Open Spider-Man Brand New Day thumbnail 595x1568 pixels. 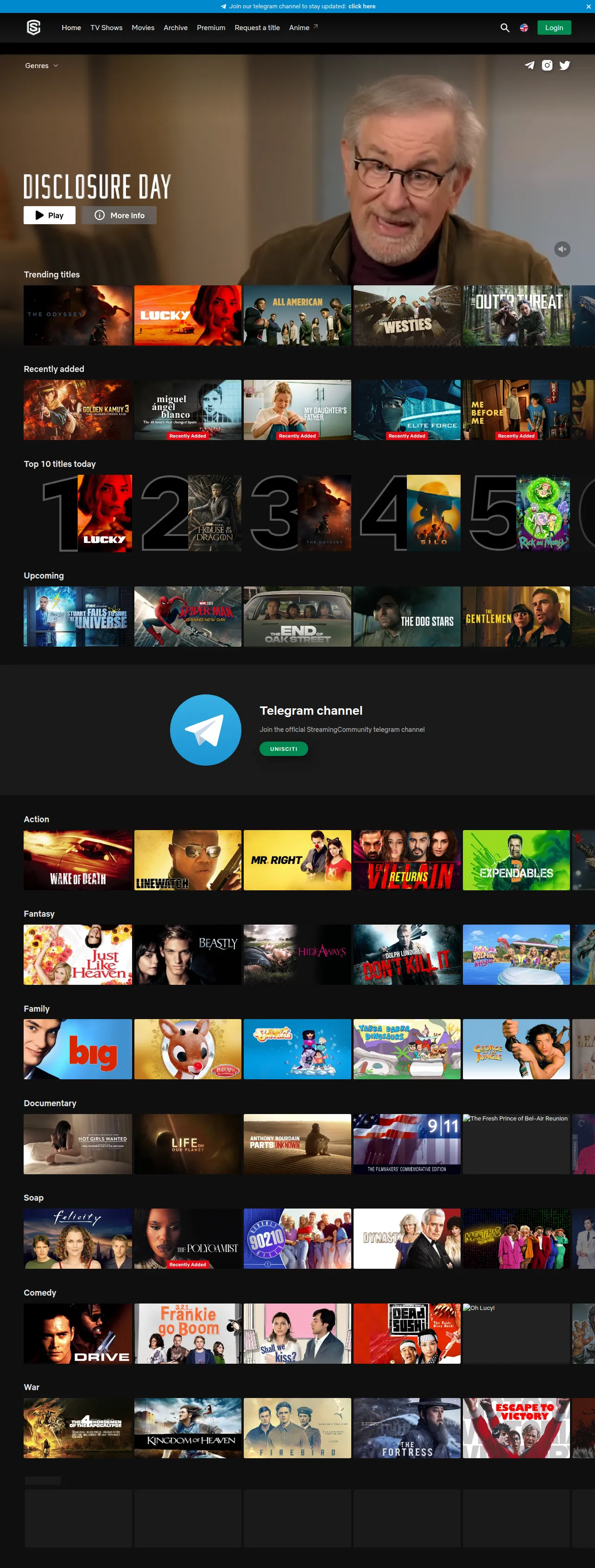coord(188,616)
